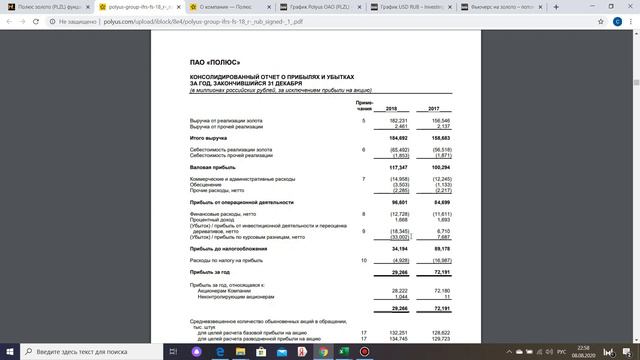This screenshot has height=360, width=640.
Task: Close the График USD RUB tab
Action: 450,7
